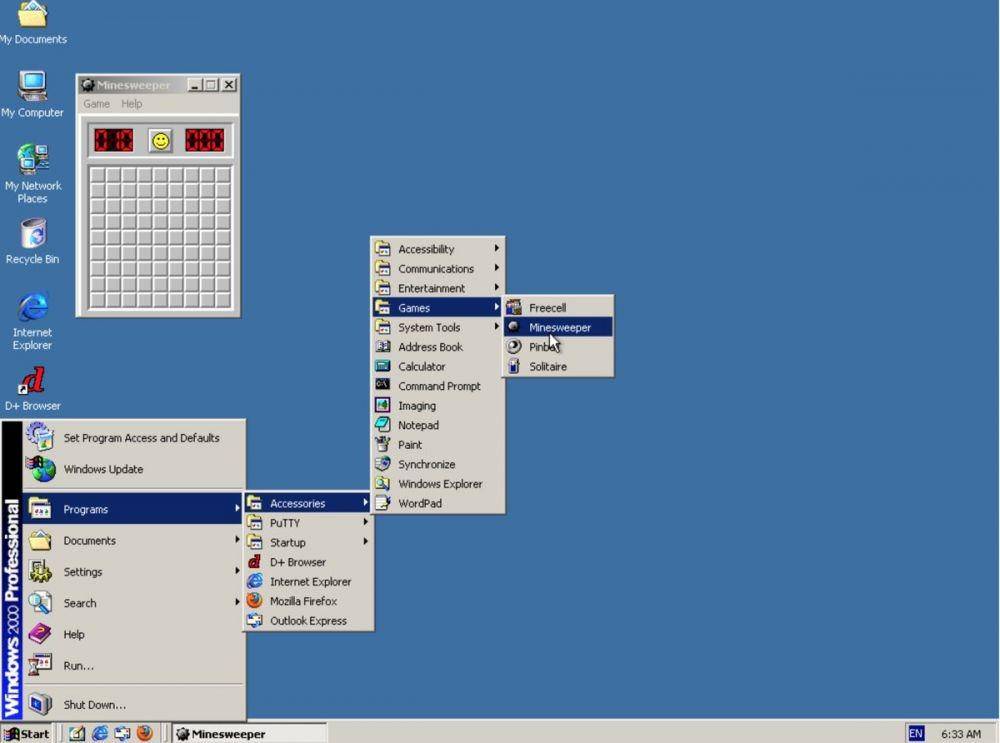
Task: Open Notepad from Accessories menu
Action: click(438, 425)
